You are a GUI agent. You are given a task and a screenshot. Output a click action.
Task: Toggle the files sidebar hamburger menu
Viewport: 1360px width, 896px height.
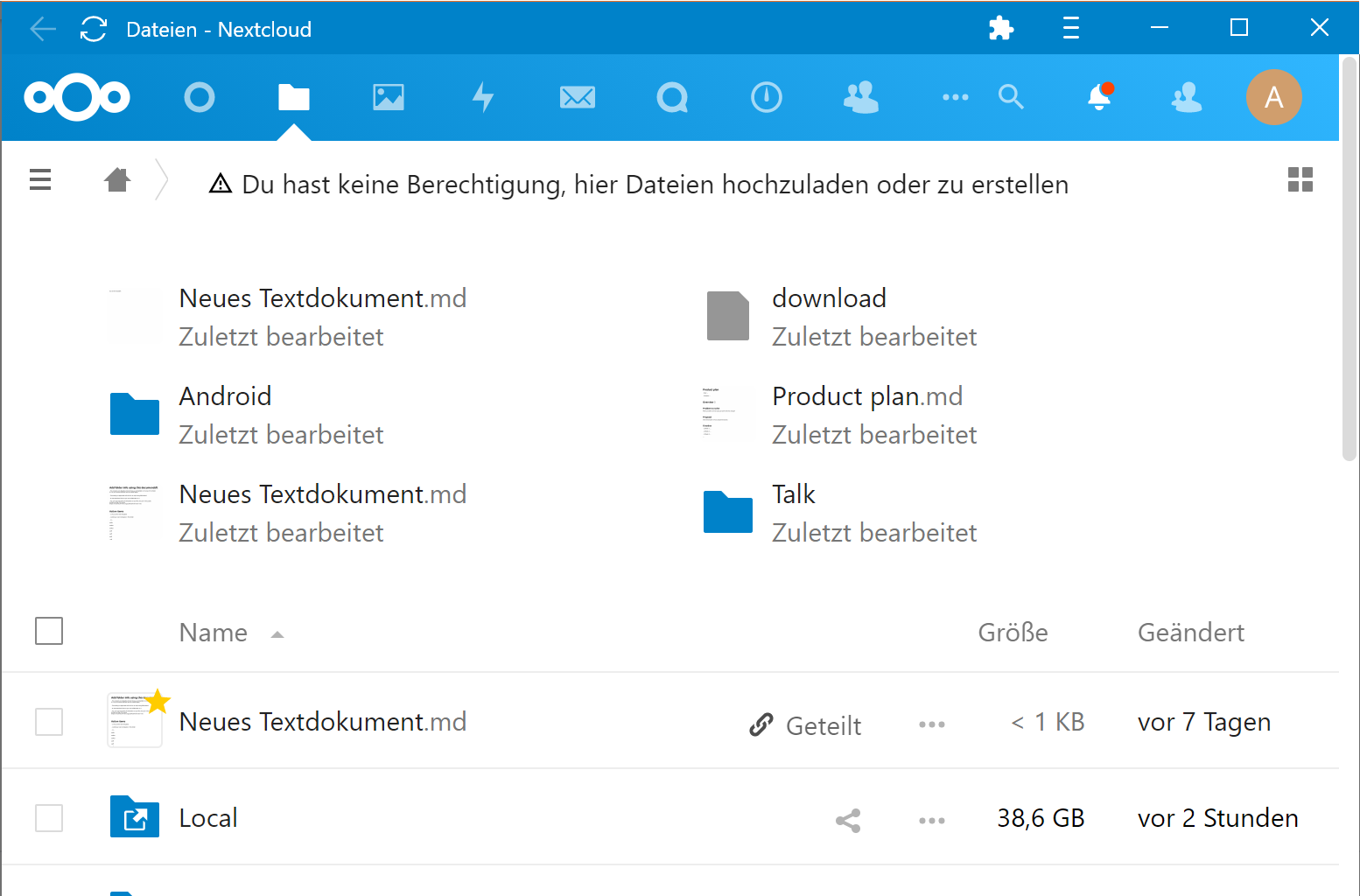(x=40, y=179)
